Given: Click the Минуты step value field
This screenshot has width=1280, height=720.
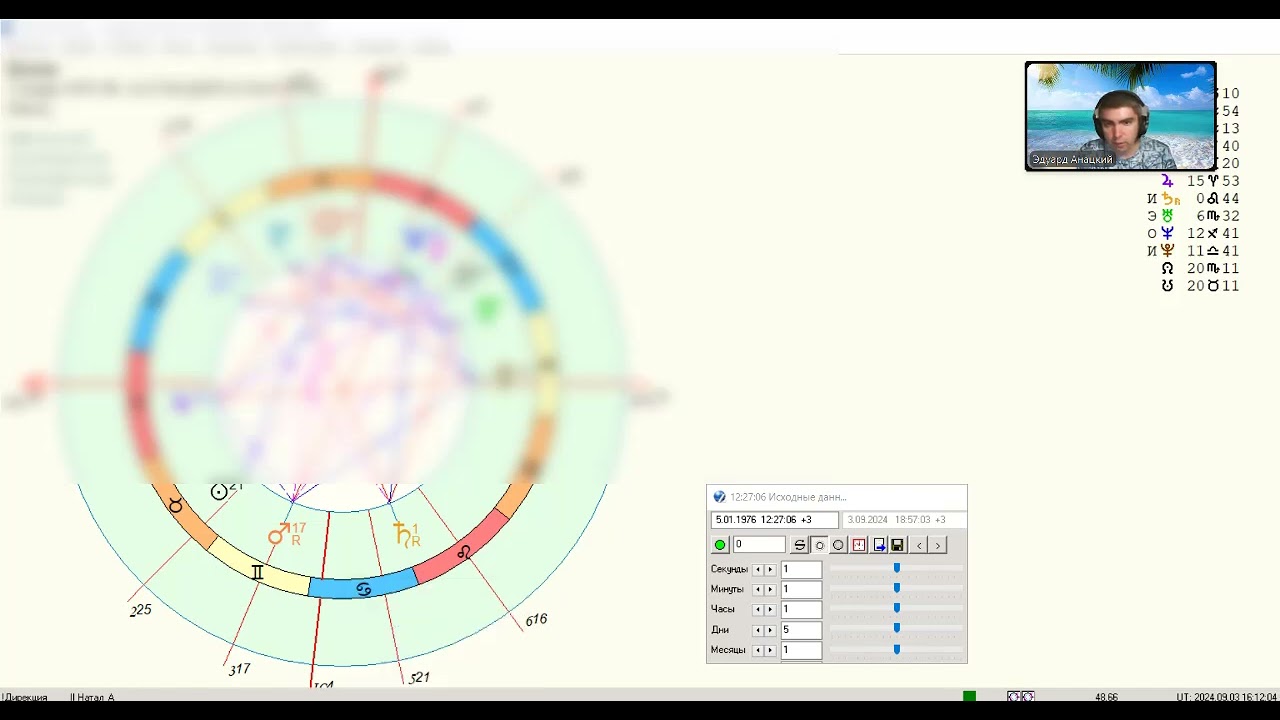Looking at the screenshot, I should pos(801,590).
